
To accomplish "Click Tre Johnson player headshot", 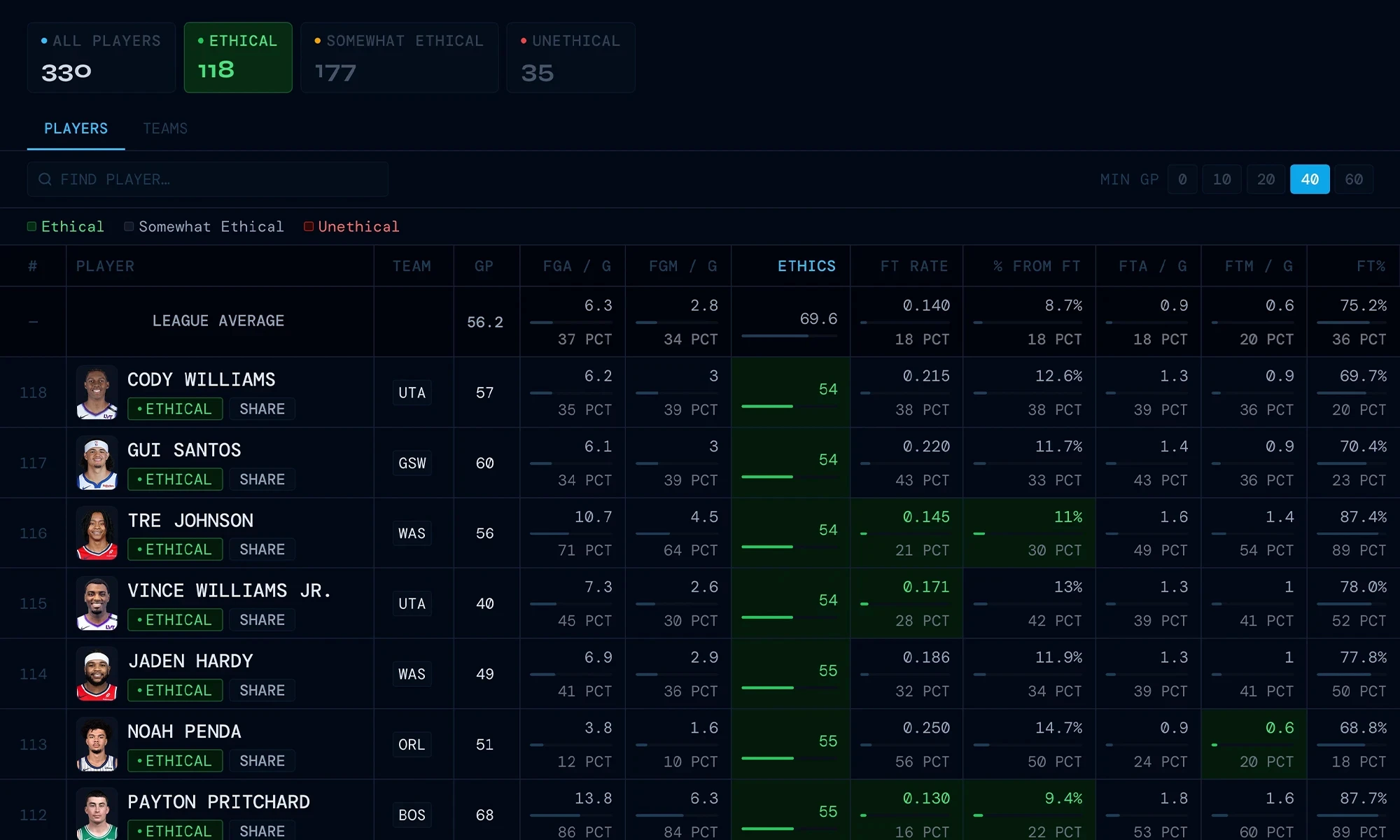I will 97,533.
